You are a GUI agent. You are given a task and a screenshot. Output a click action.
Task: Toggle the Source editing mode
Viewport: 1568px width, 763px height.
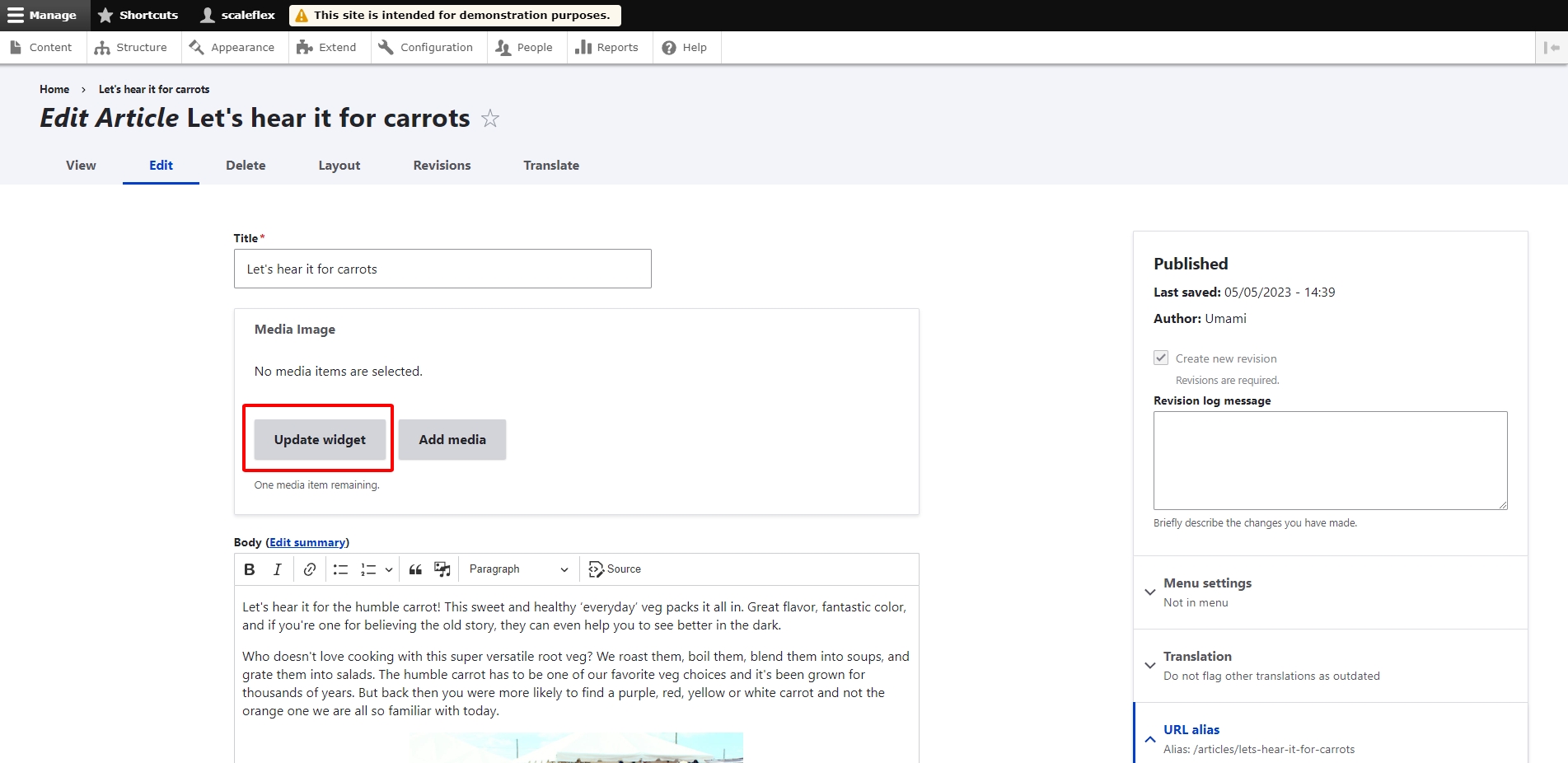615,569
